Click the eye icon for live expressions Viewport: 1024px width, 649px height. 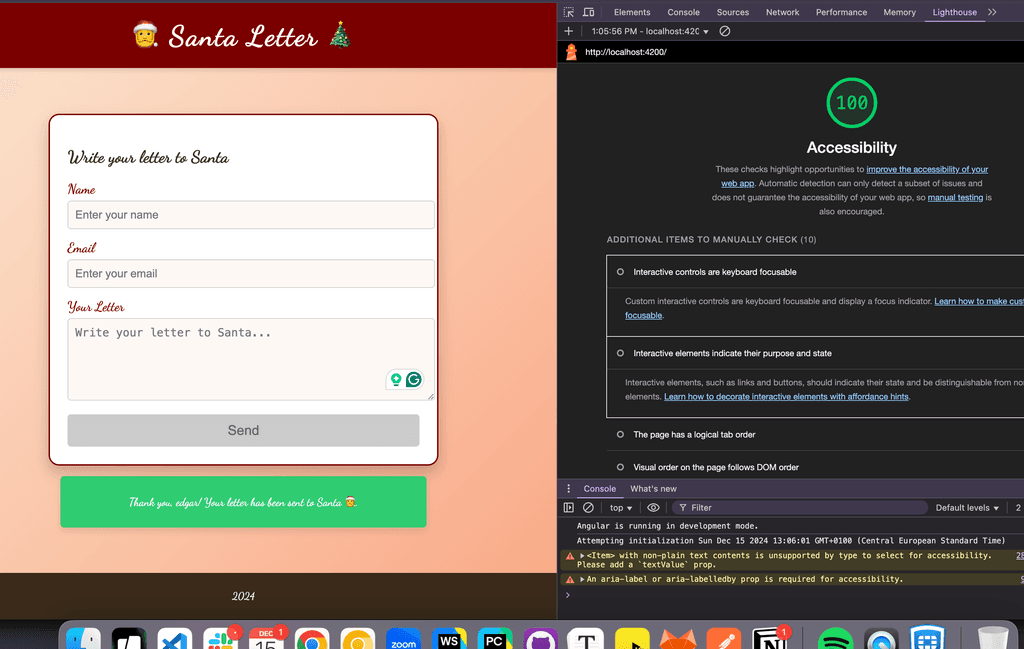(x=653, y=508)
